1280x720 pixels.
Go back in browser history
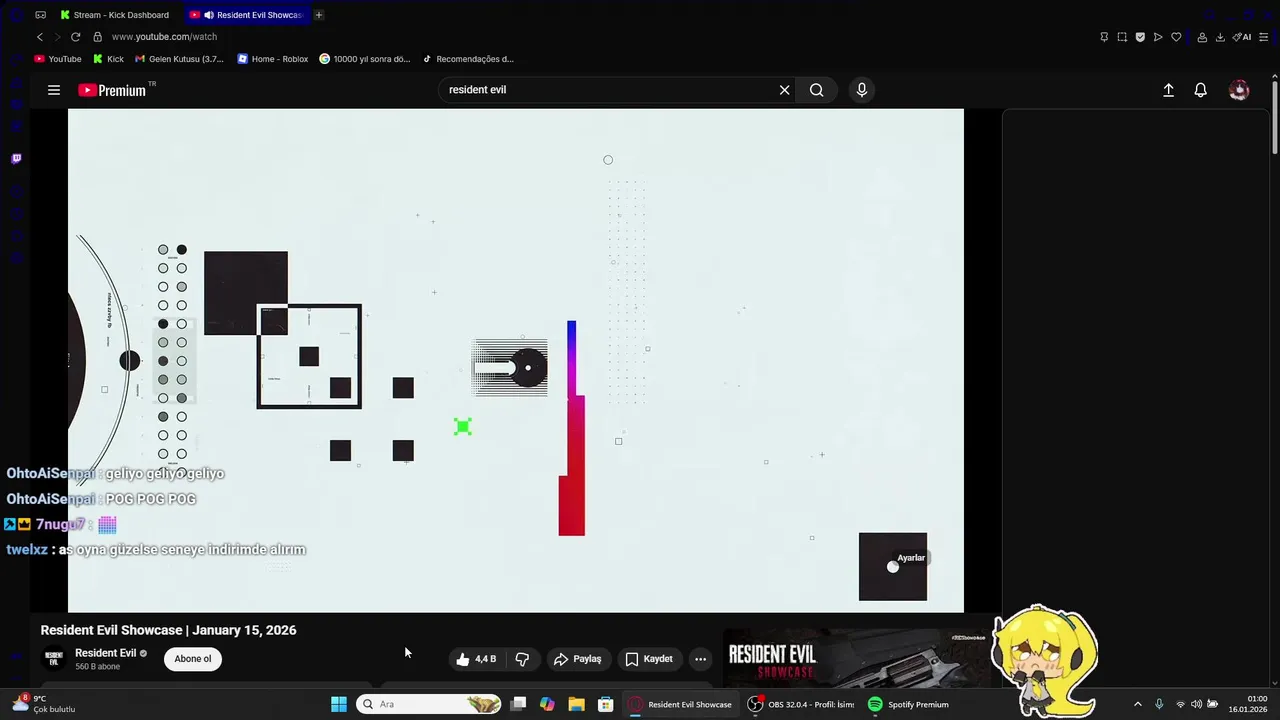[x=40, y=37]
